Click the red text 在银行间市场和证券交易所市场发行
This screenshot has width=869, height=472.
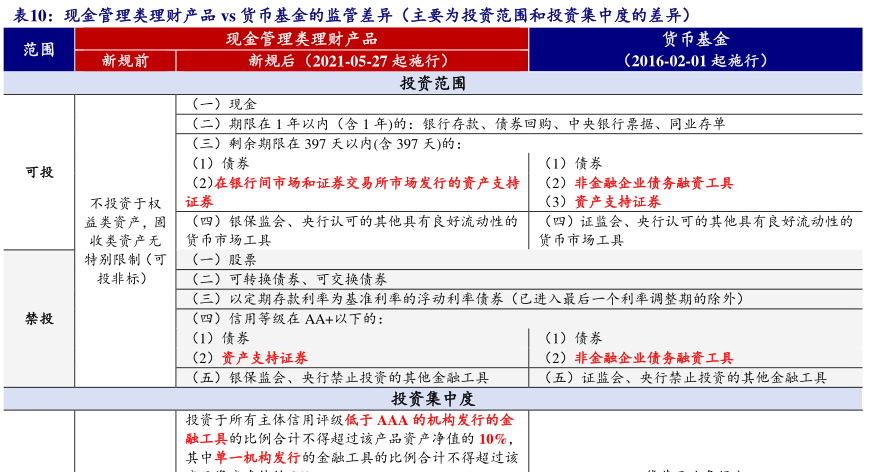(x=366, y=183)
